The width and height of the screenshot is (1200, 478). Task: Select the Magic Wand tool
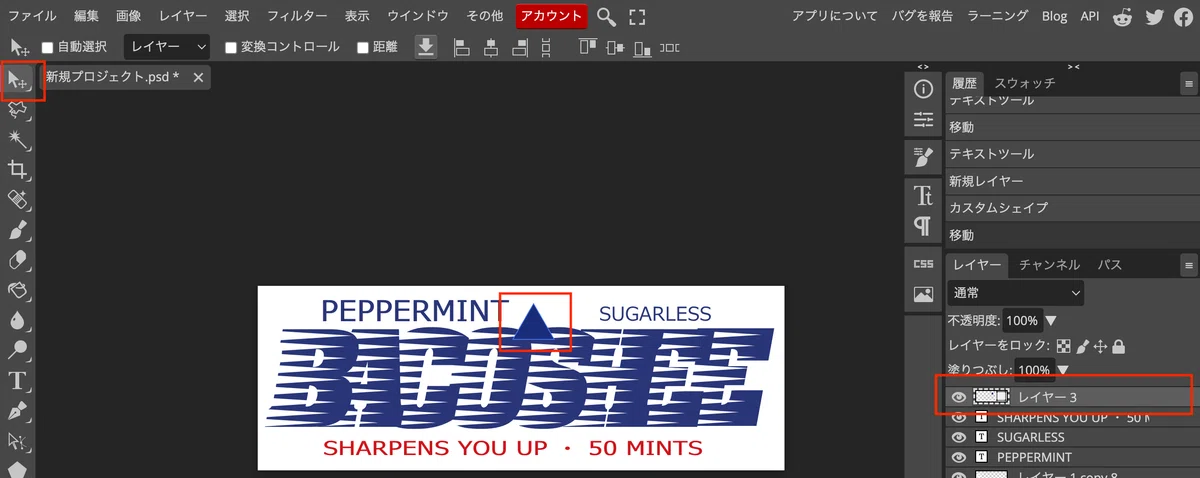point(17,138)
